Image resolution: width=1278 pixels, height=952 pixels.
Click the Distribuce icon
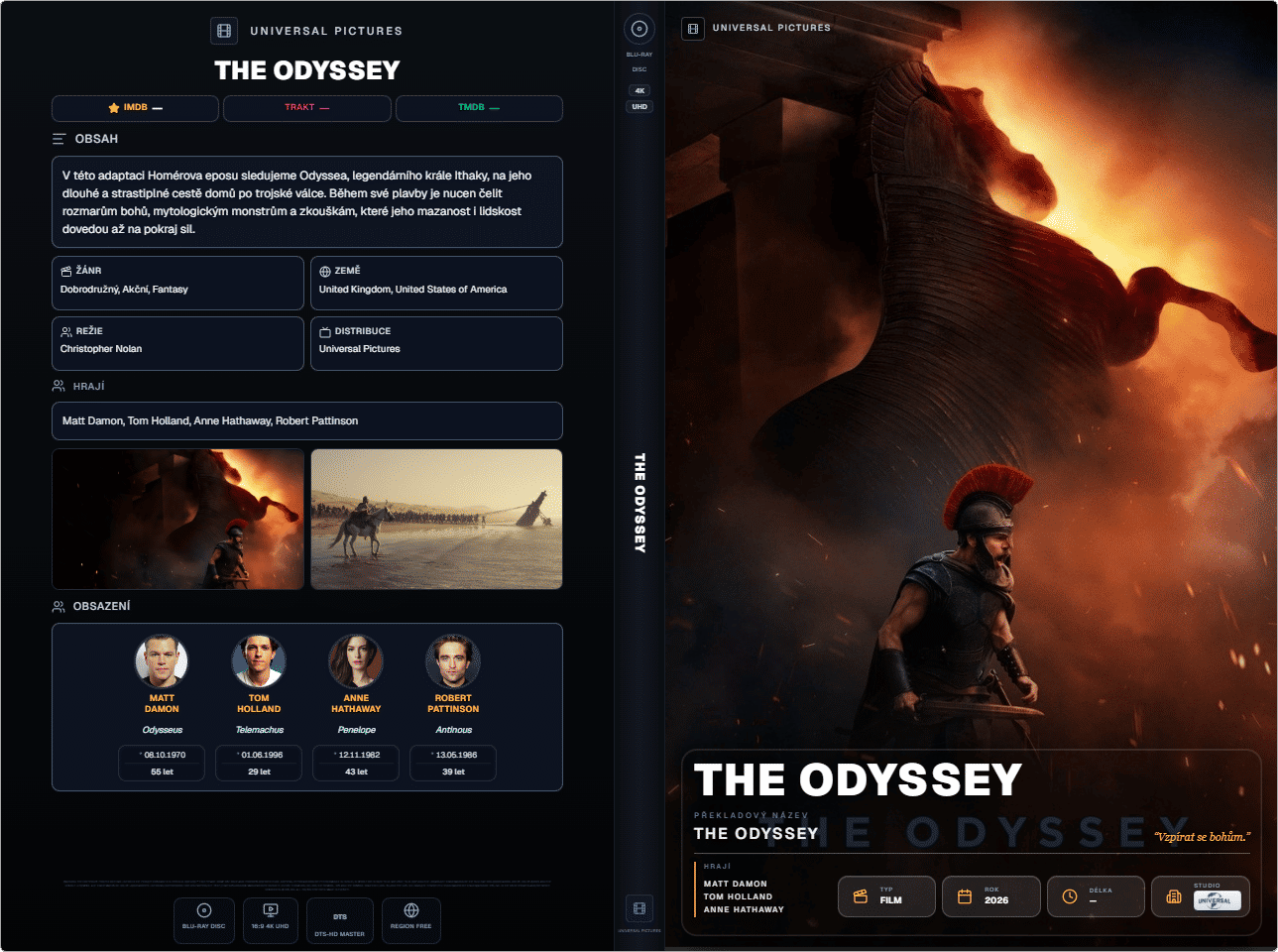tap(325, 331)
